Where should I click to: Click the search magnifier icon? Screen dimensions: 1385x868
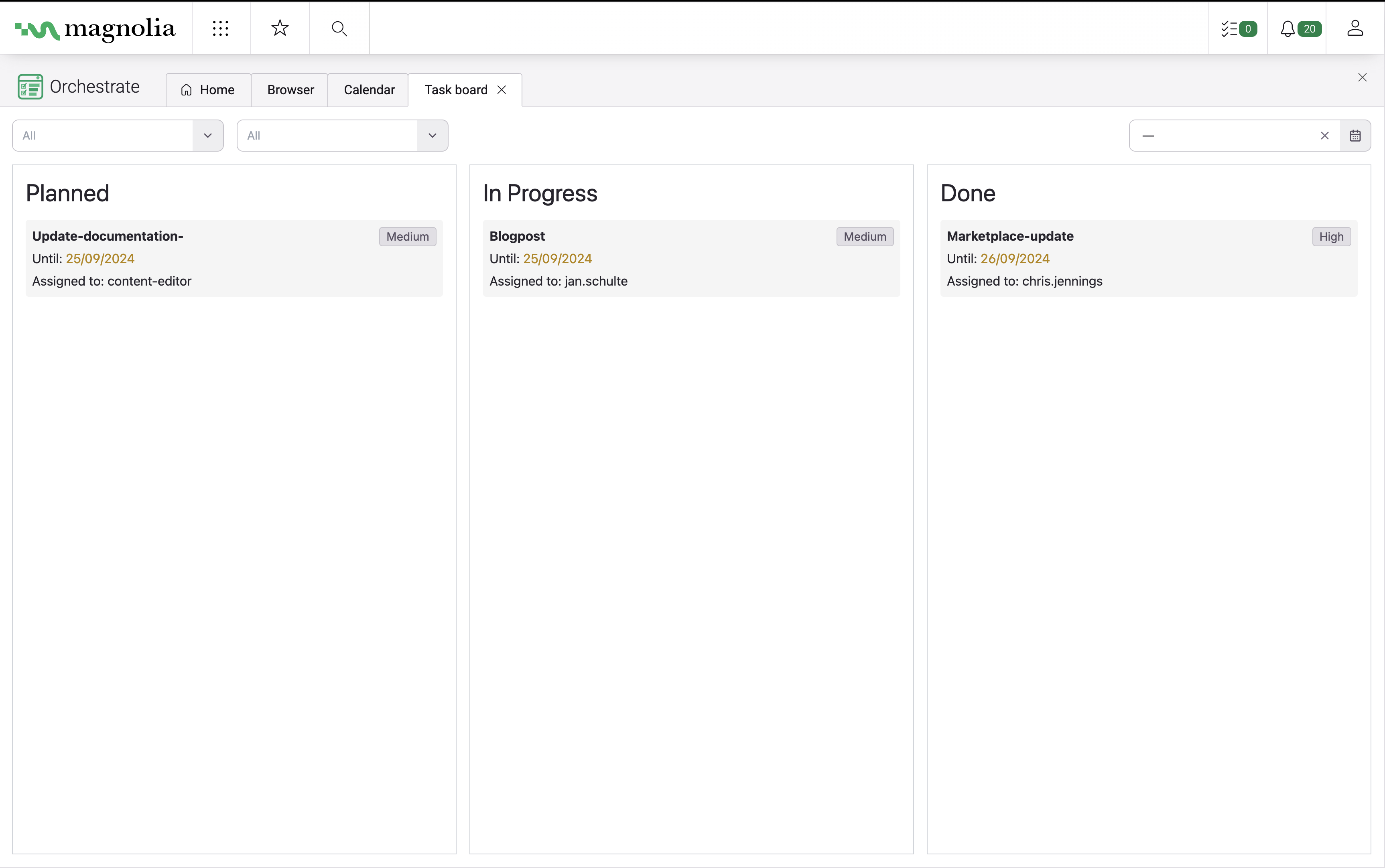[x=339, y=28]
